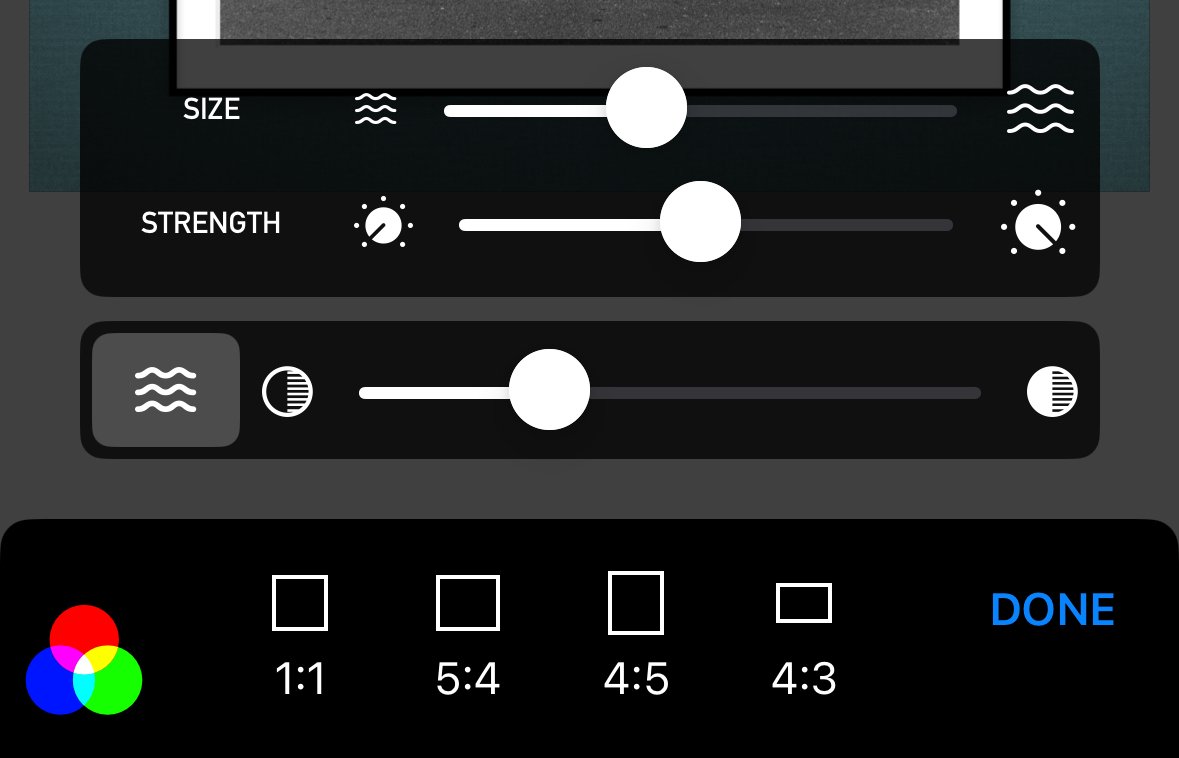
Task: Click the photo preview above the panel
Action: (x=590, y=20)
